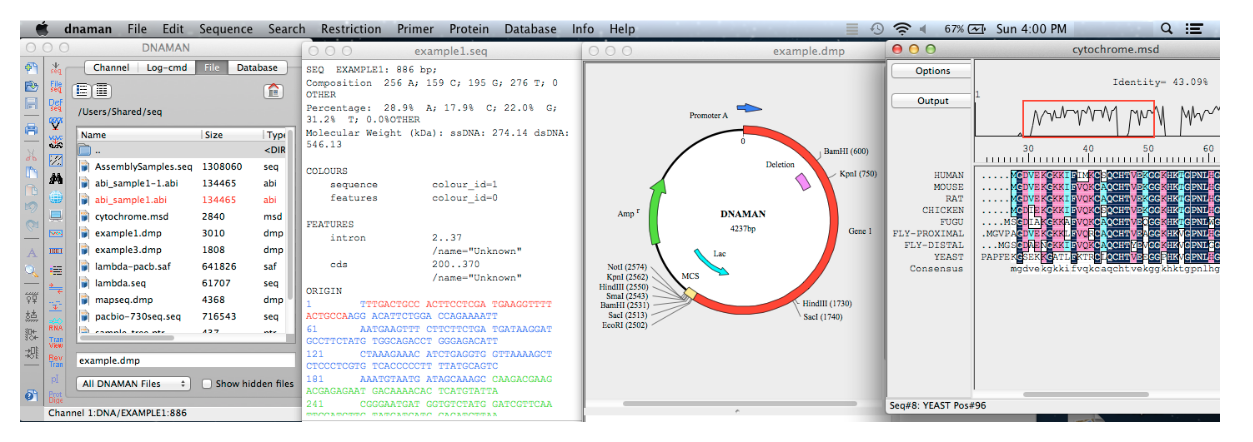Click the help question mark icon
The width and height of the screenshot is (1253, 442).
[31, 395]
